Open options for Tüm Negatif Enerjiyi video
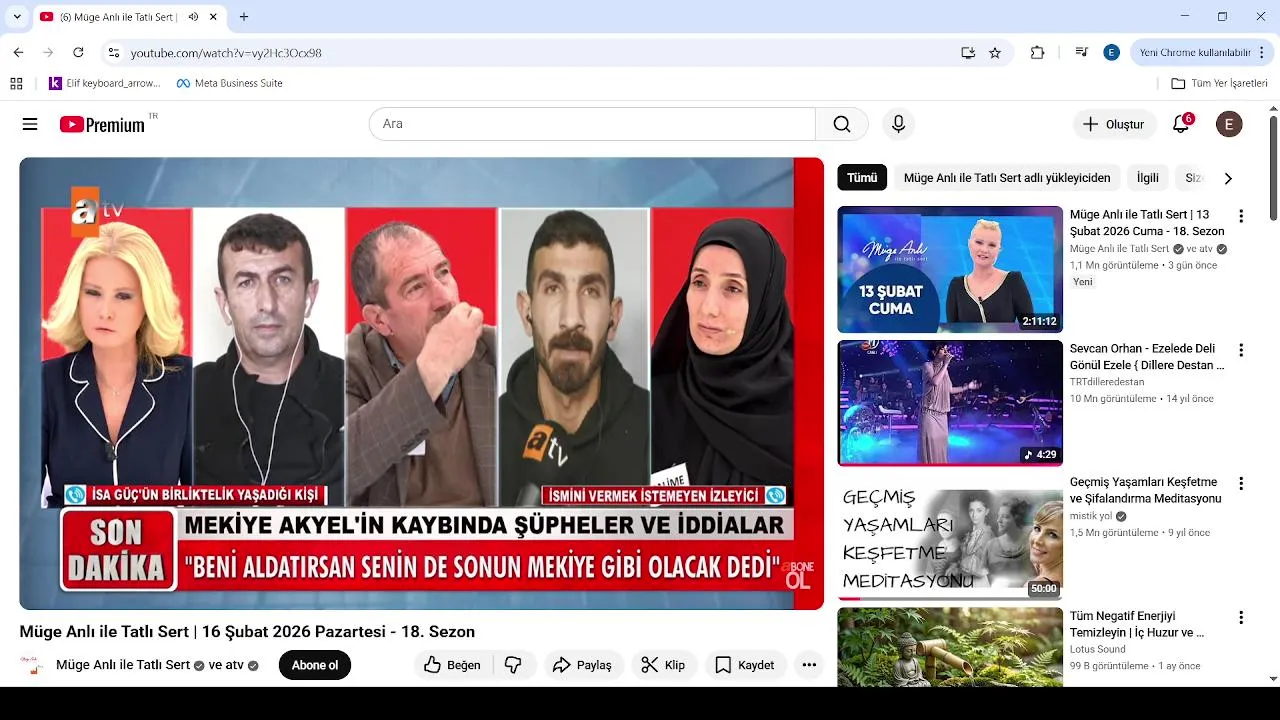This screenshot has height=720, width=1280. click(1241, 617)
